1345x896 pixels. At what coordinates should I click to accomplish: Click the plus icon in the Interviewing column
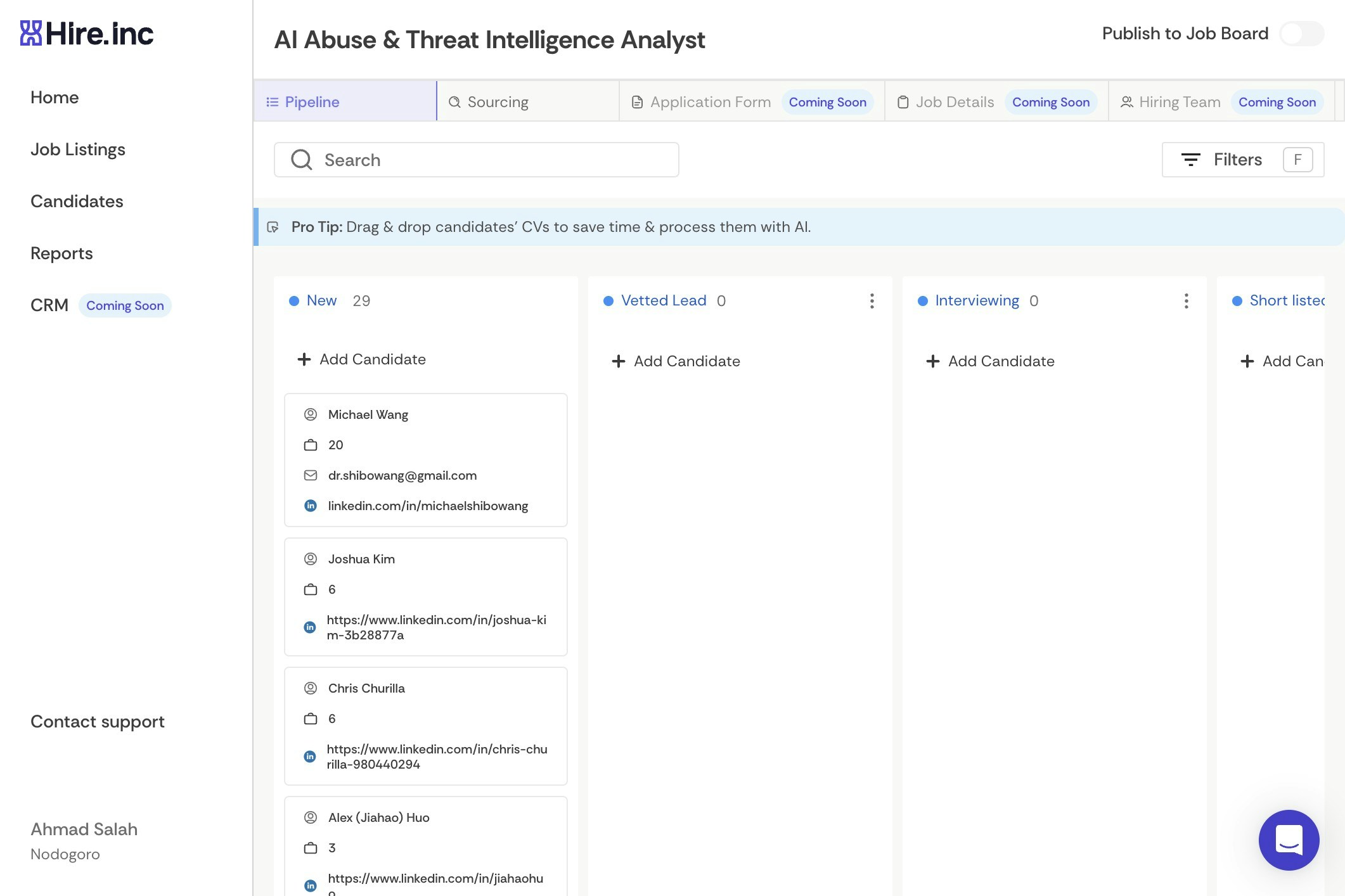(x=932, y=361)
